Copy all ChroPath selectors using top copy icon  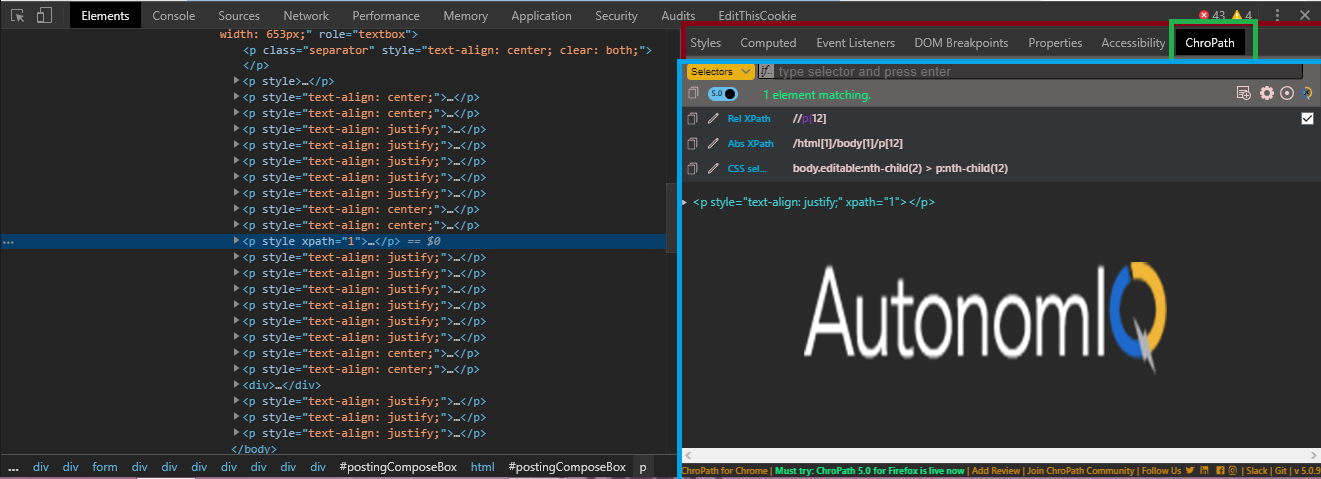(x=692, y=94)
